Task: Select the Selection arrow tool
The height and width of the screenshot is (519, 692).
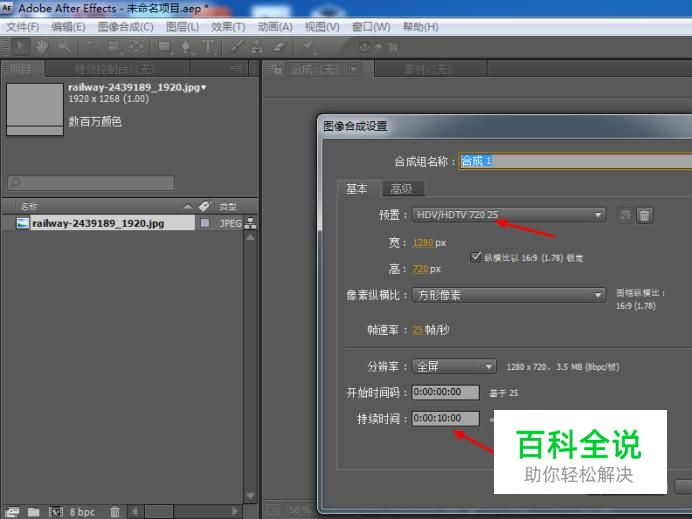Action: tap(20, 46)
